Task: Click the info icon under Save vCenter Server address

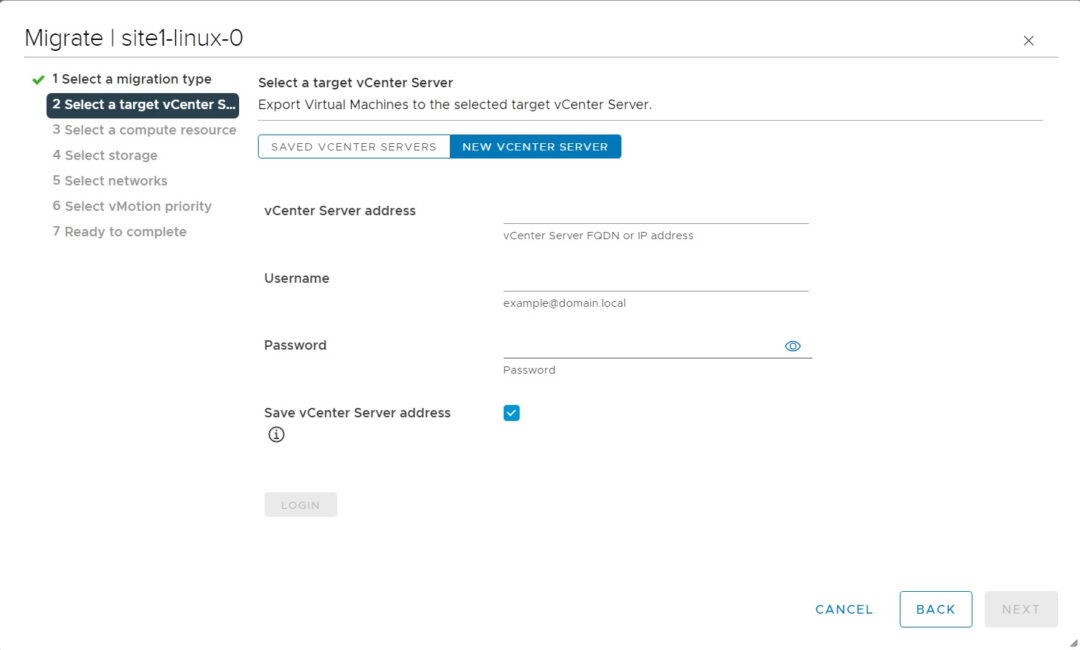Action: pos(276,434)
